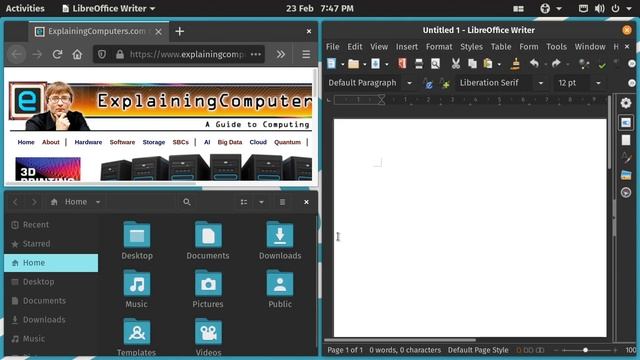This screenshot has width=640, height=360.
Task: Expand Paste special dropdown arrow
Action: [499, 64]
